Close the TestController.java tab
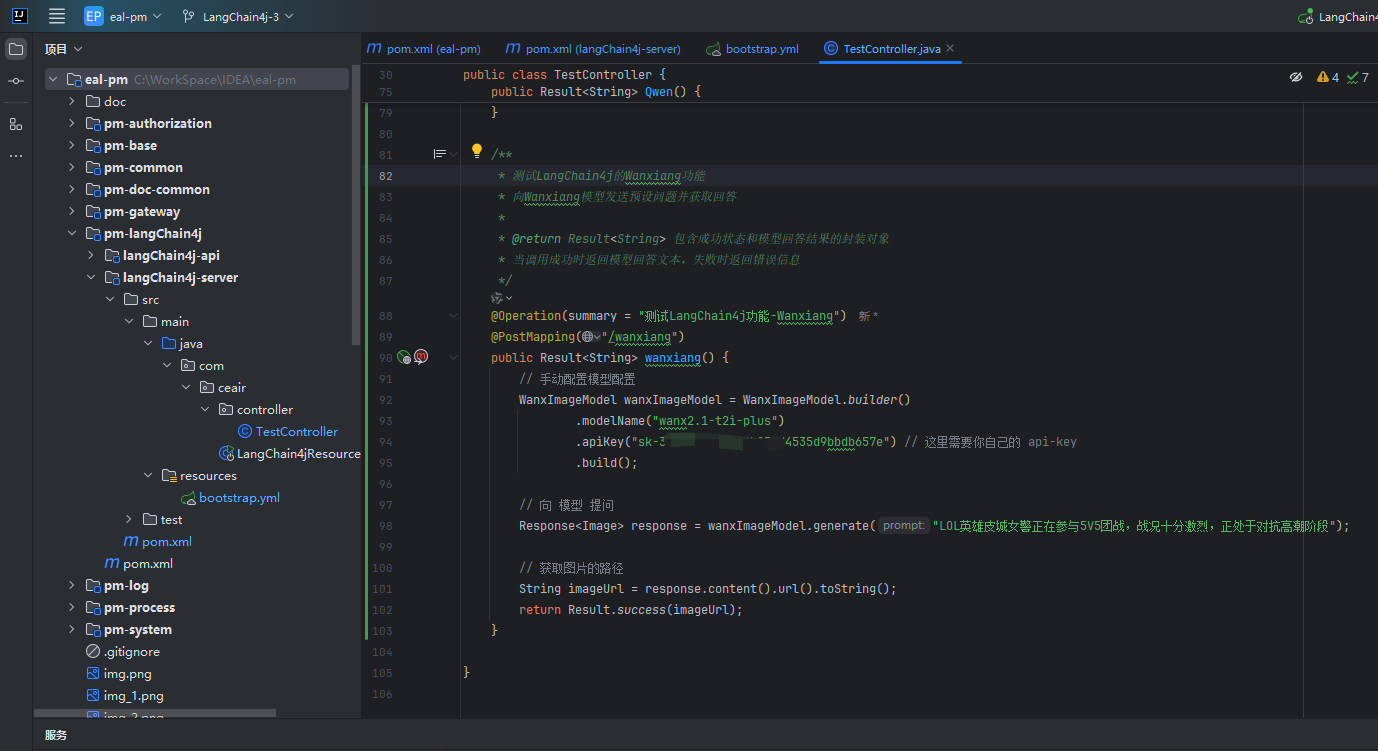The height and width of the screenshot is (751, 1378). pyautogui.click(x=950, y=48)
